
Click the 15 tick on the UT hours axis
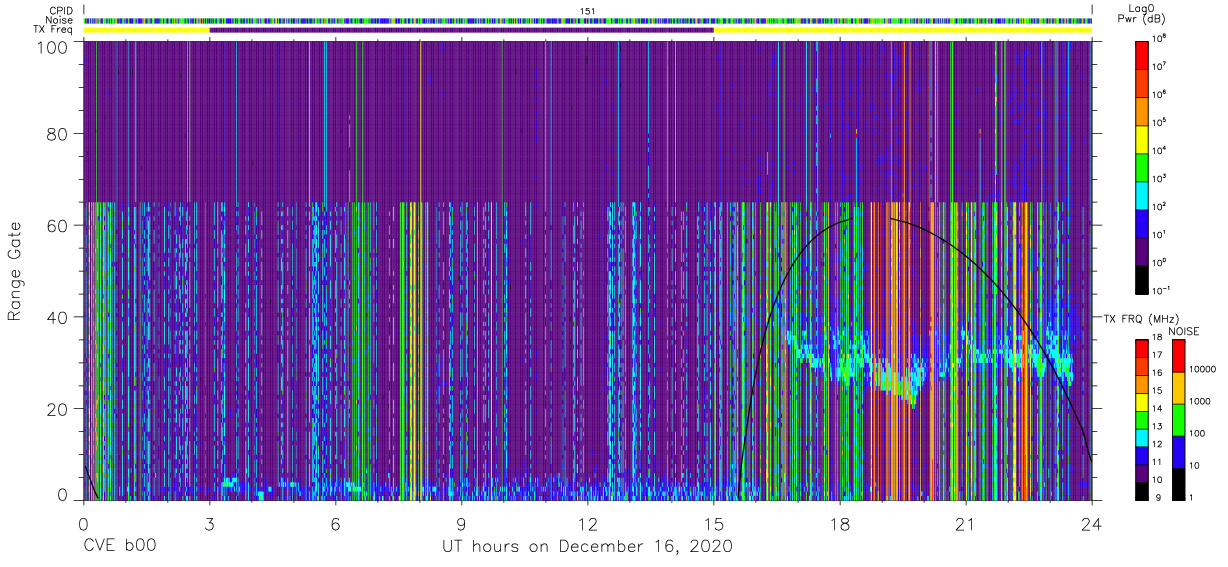pos(713,523)
